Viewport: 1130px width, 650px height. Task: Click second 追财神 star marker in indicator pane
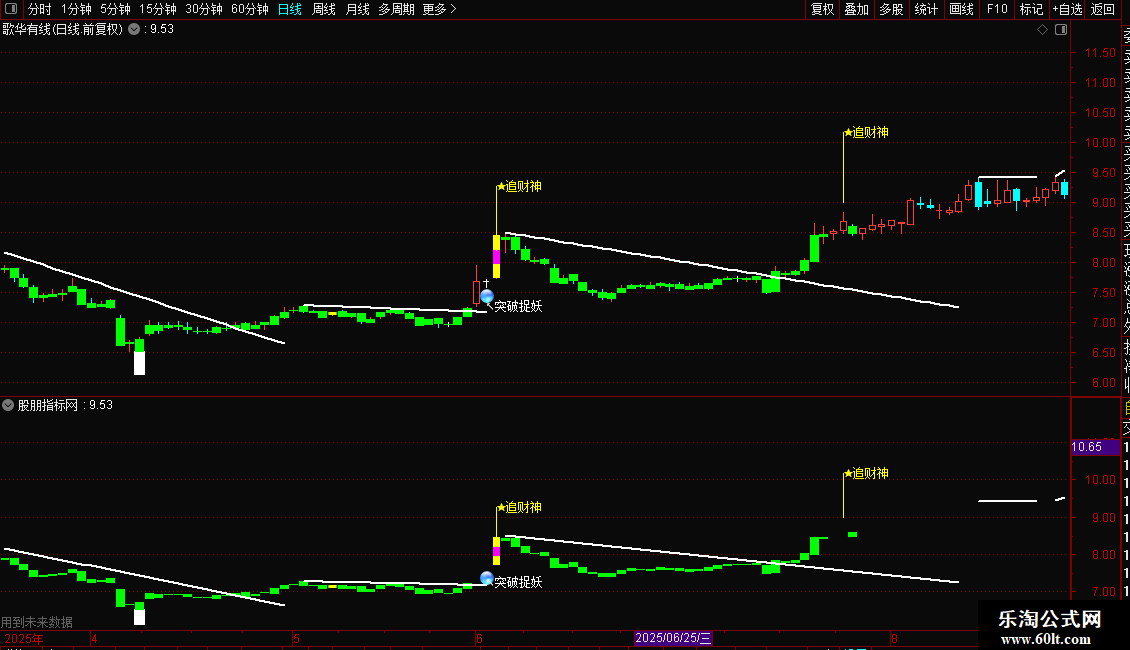pyautogui.click(x=848, y=473)
